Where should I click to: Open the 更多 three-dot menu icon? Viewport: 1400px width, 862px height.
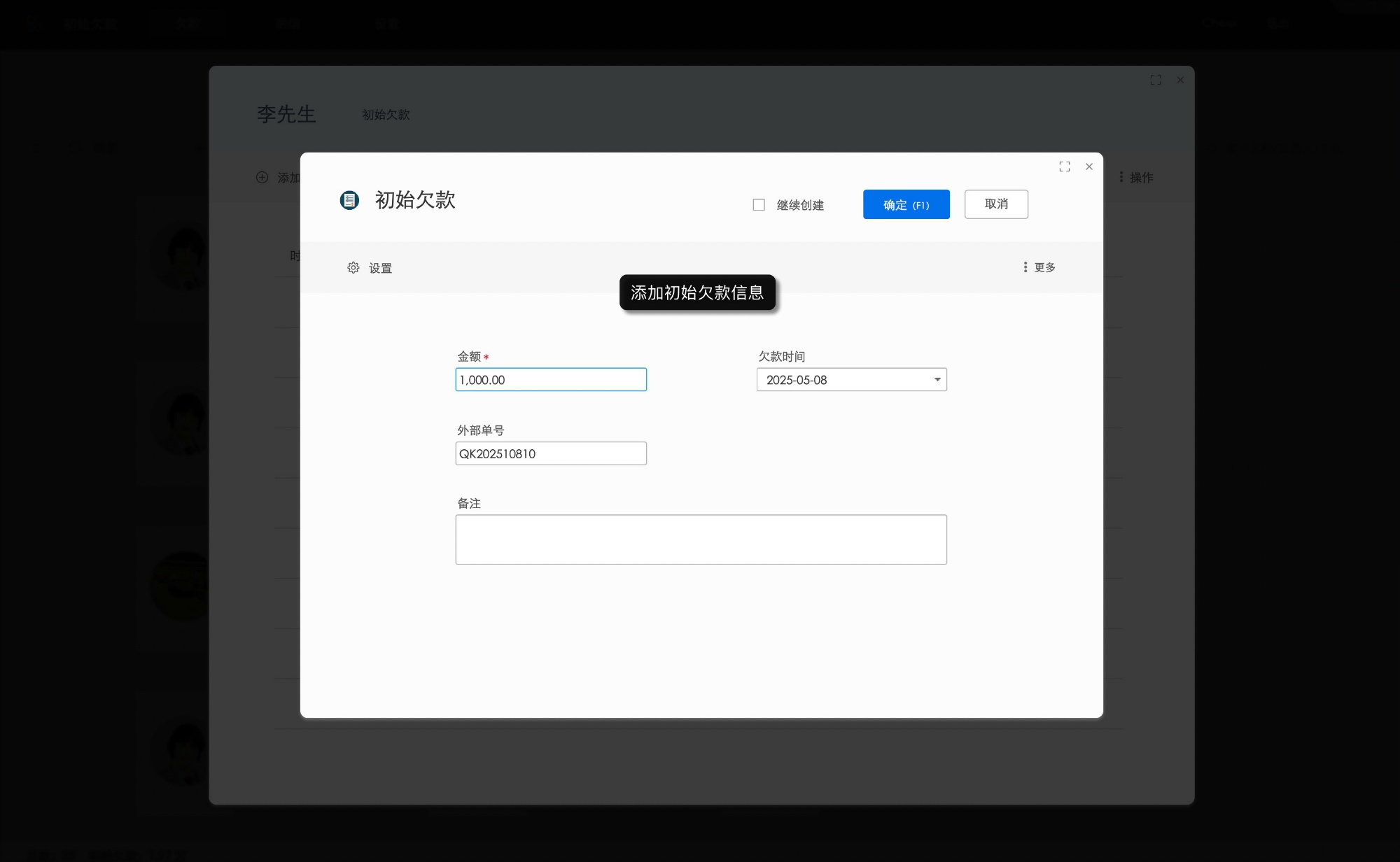pyautogui.click(x=1025, y=267)
